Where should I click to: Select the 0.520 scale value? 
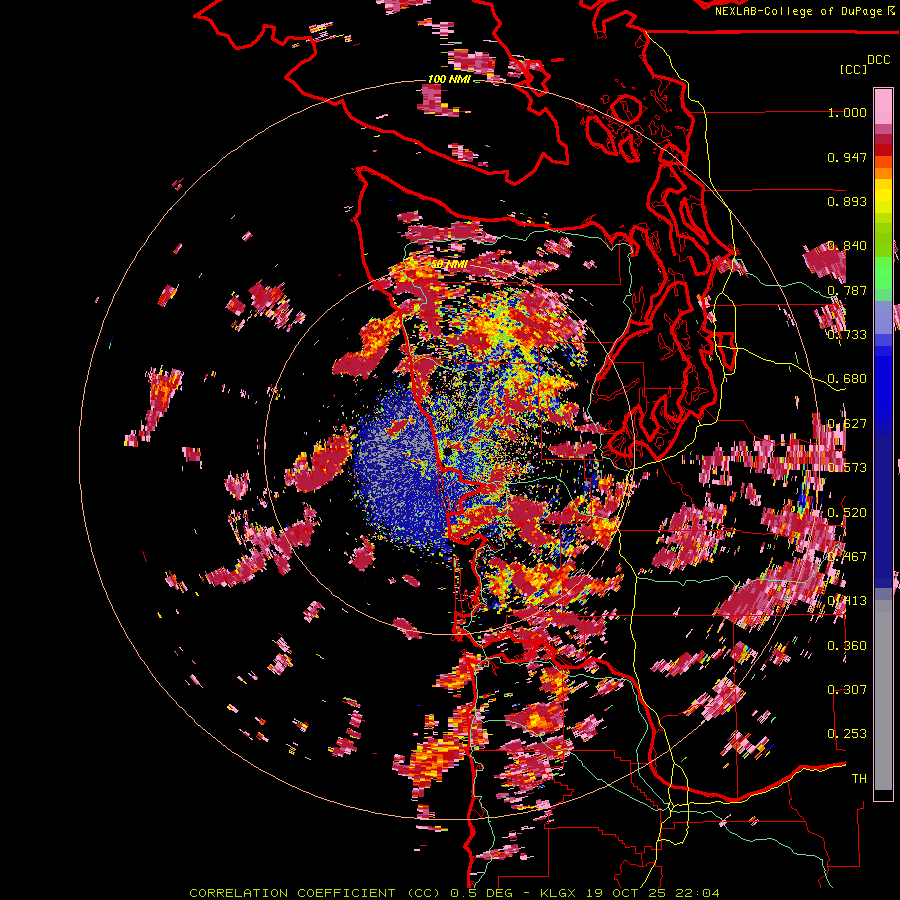(x=847, y=513)
